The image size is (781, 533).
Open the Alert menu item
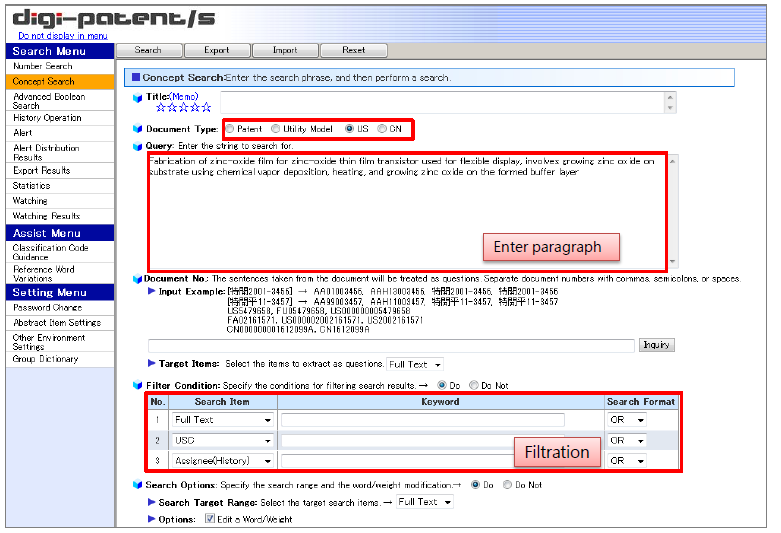tap(60, 133)
